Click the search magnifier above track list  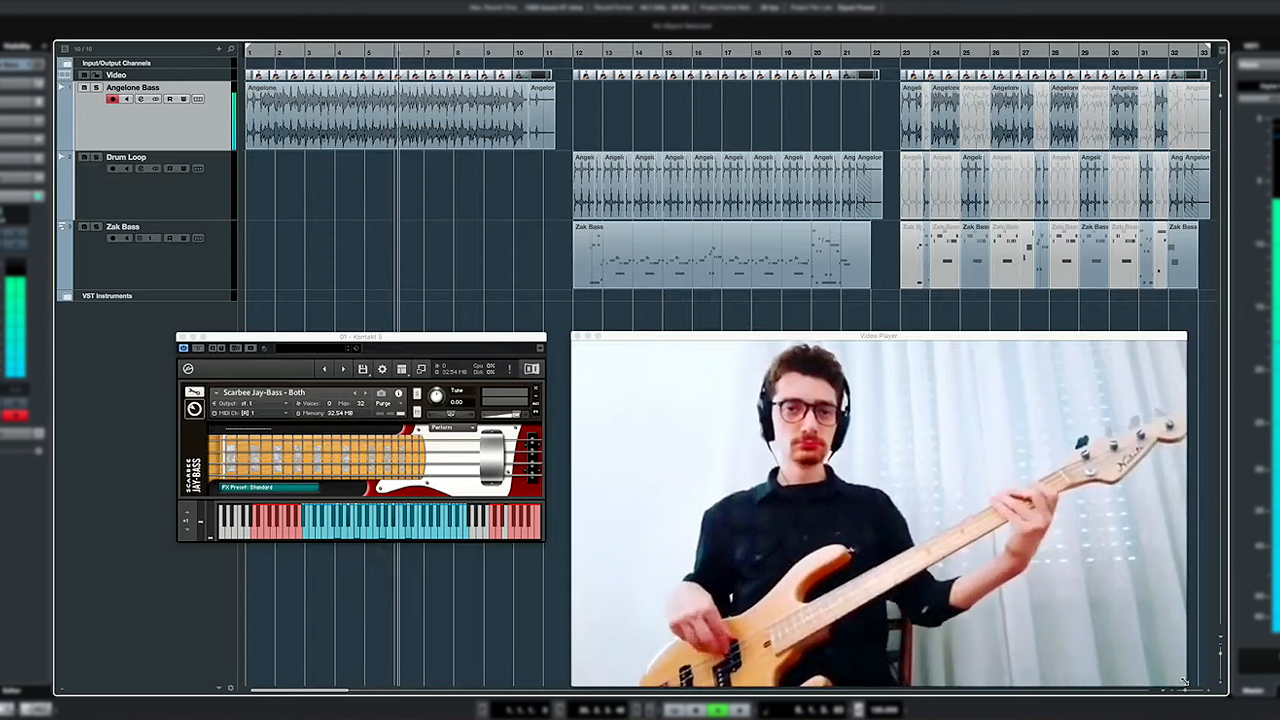[x=231, y=49]
